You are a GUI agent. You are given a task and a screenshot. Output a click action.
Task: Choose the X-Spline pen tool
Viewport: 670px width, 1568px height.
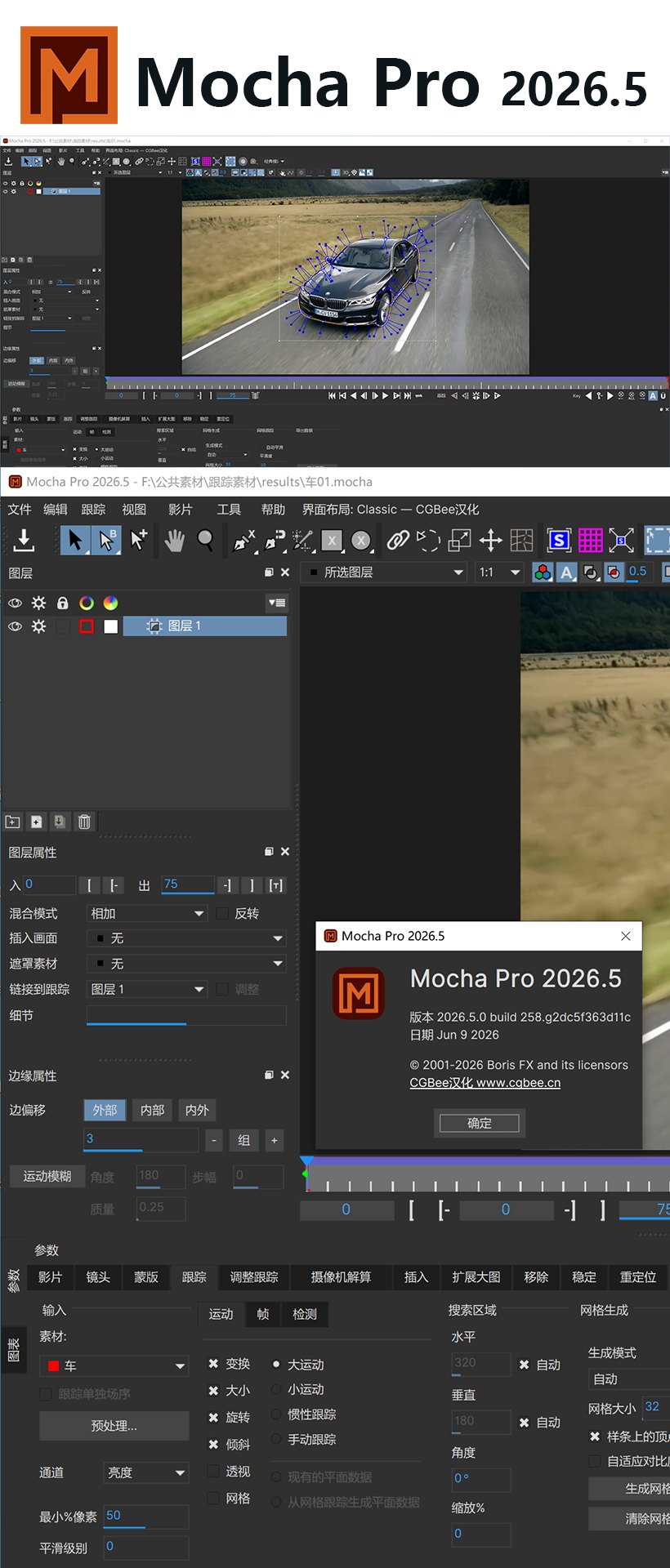(x=244, y=540)
